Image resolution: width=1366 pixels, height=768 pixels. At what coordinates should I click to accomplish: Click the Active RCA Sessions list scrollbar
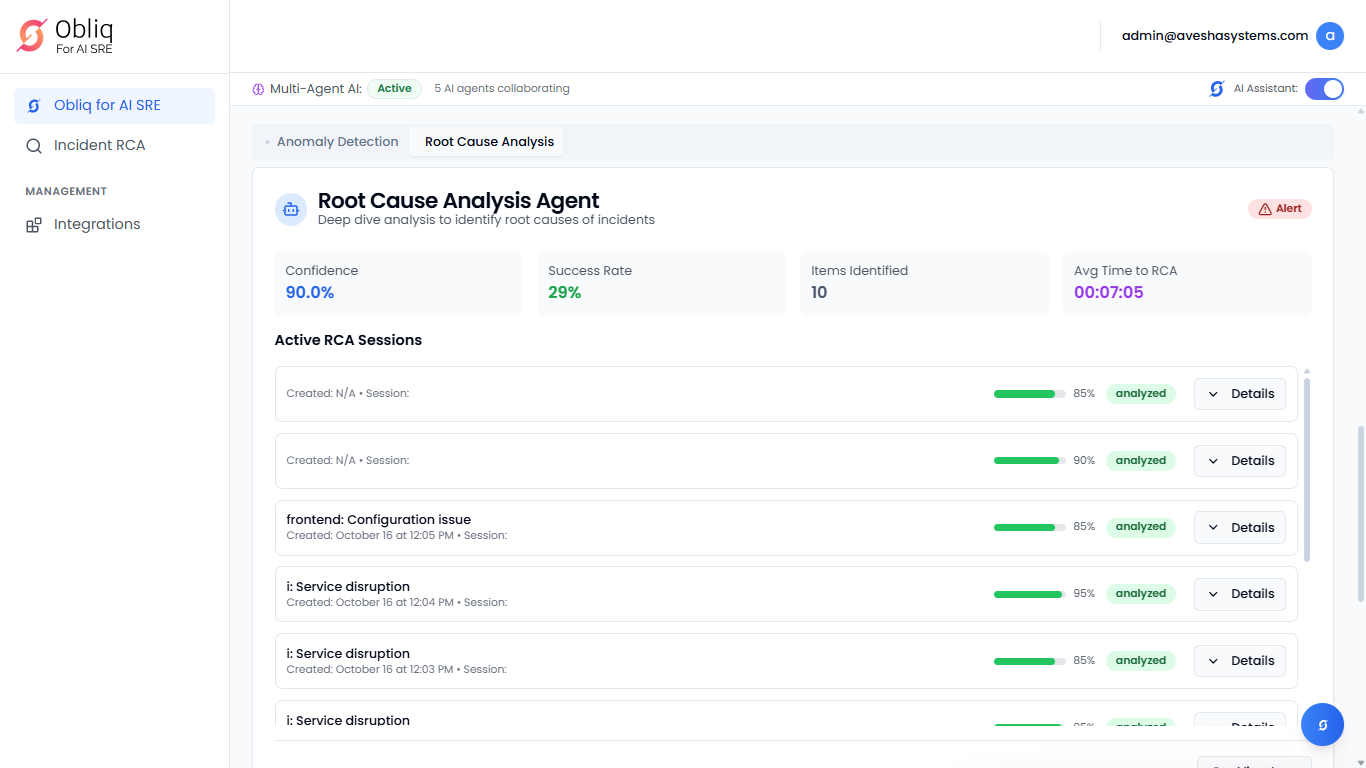(x=1307, y=470)
